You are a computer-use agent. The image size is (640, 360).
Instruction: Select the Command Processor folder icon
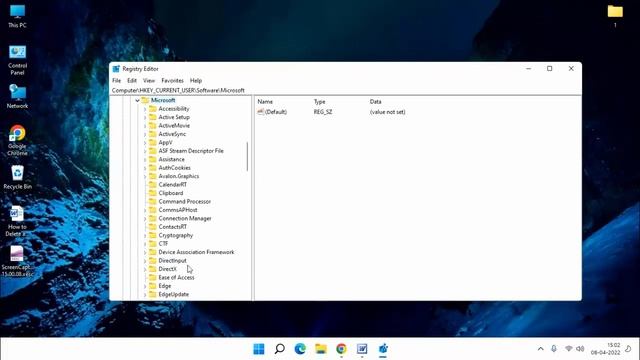(x=153, y=202)
